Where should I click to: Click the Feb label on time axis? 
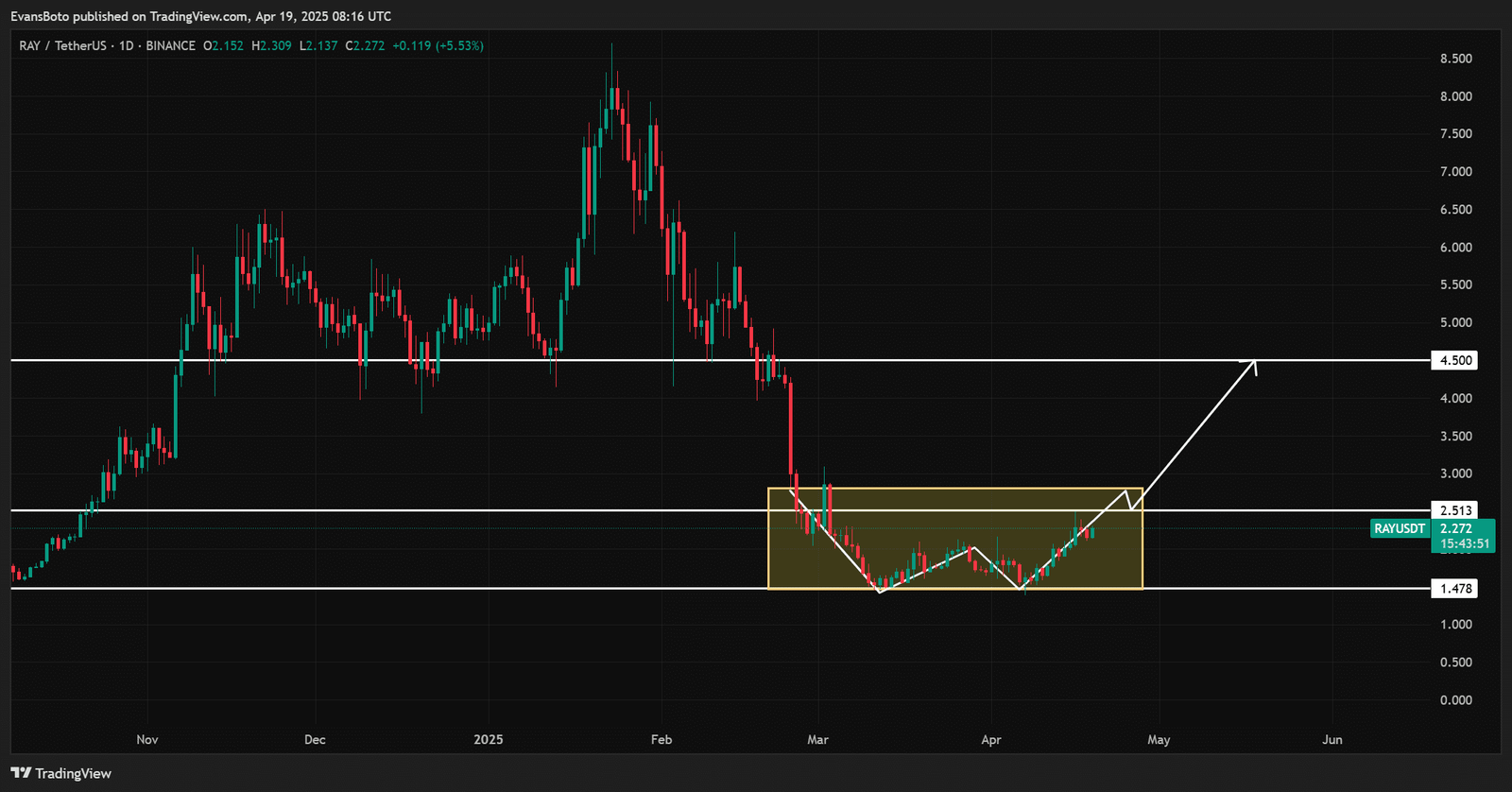coord(661,739)
